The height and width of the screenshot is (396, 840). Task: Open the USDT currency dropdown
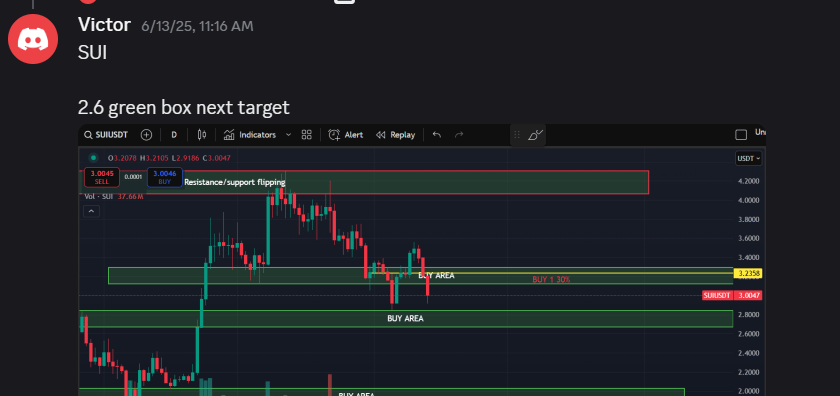(x=749, y=159)
